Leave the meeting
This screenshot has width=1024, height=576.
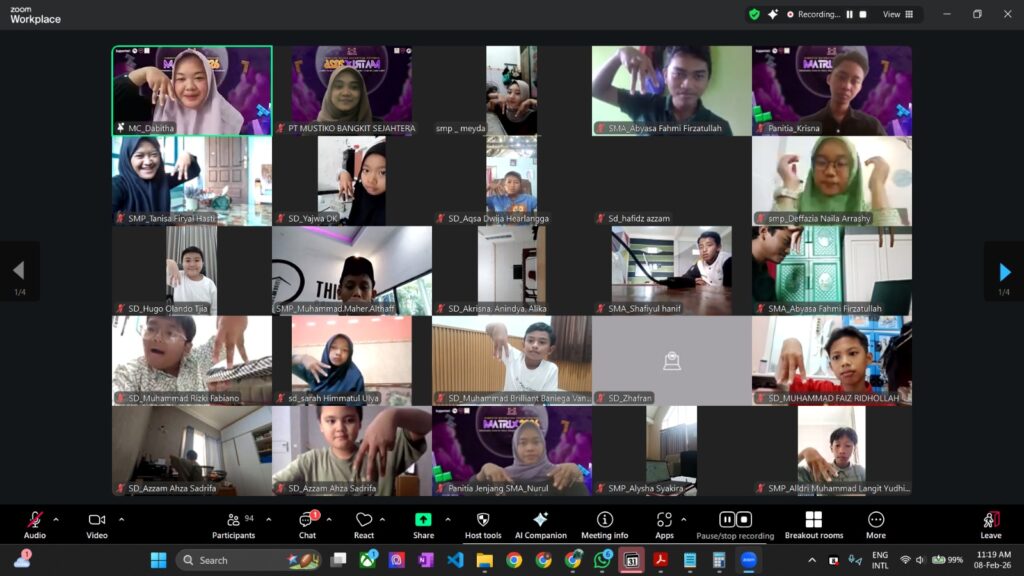991,520
